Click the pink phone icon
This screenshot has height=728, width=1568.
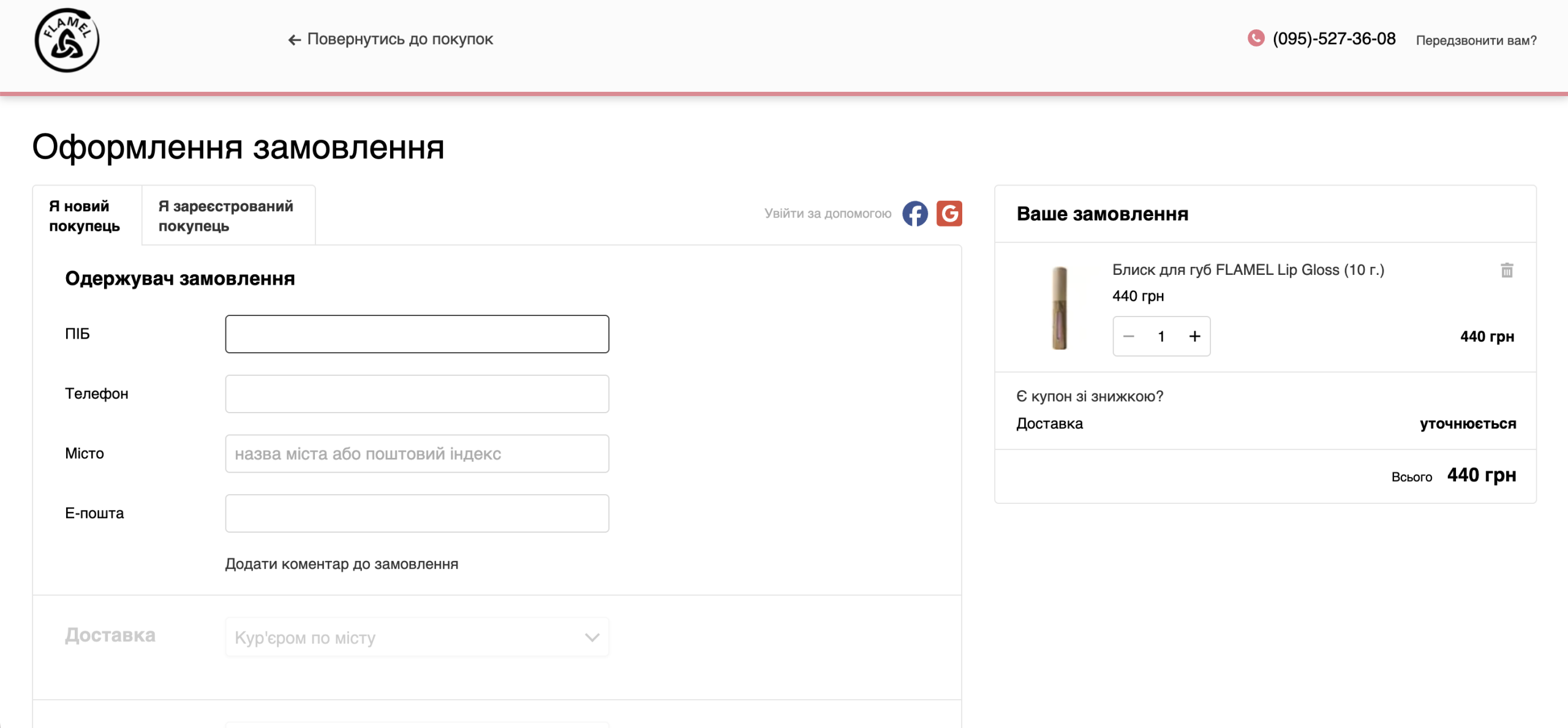pos(1256,39)
